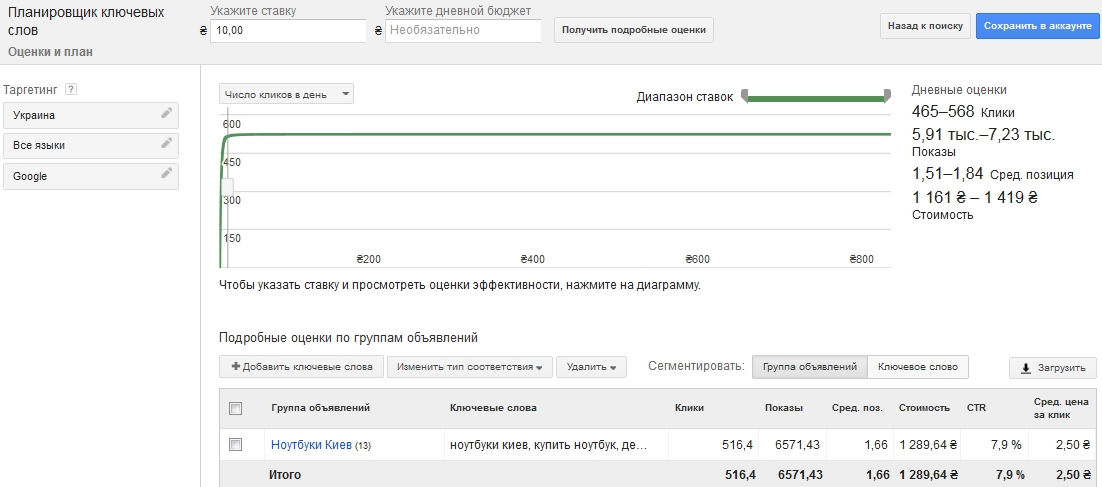The width and height of the screenshot is (1102, 487).
Task: Click the 1 161 ₴ – 1 419 ₴ cost estimate
Action: (975, 197)
